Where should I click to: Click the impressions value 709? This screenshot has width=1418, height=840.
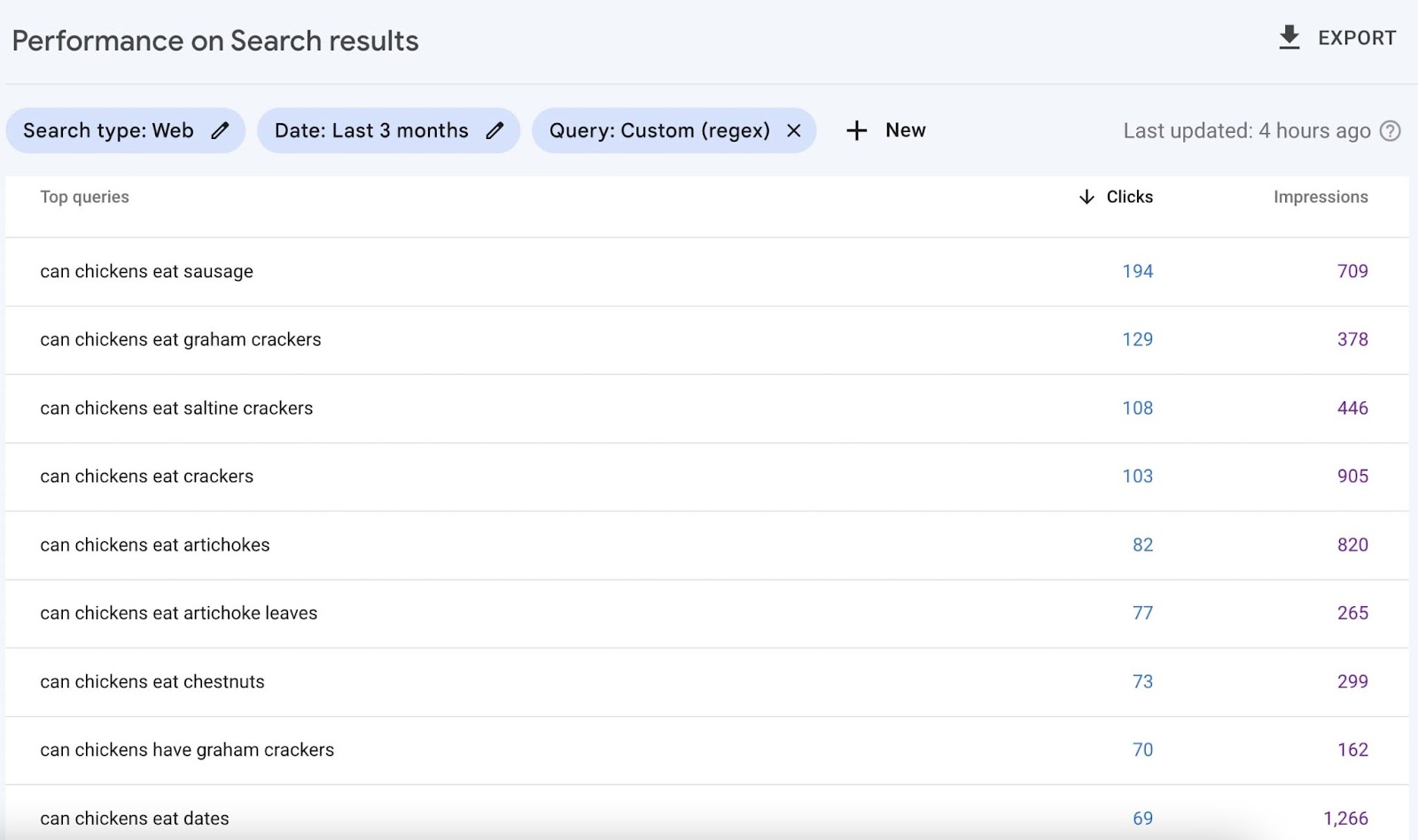tap(1352, 272)
